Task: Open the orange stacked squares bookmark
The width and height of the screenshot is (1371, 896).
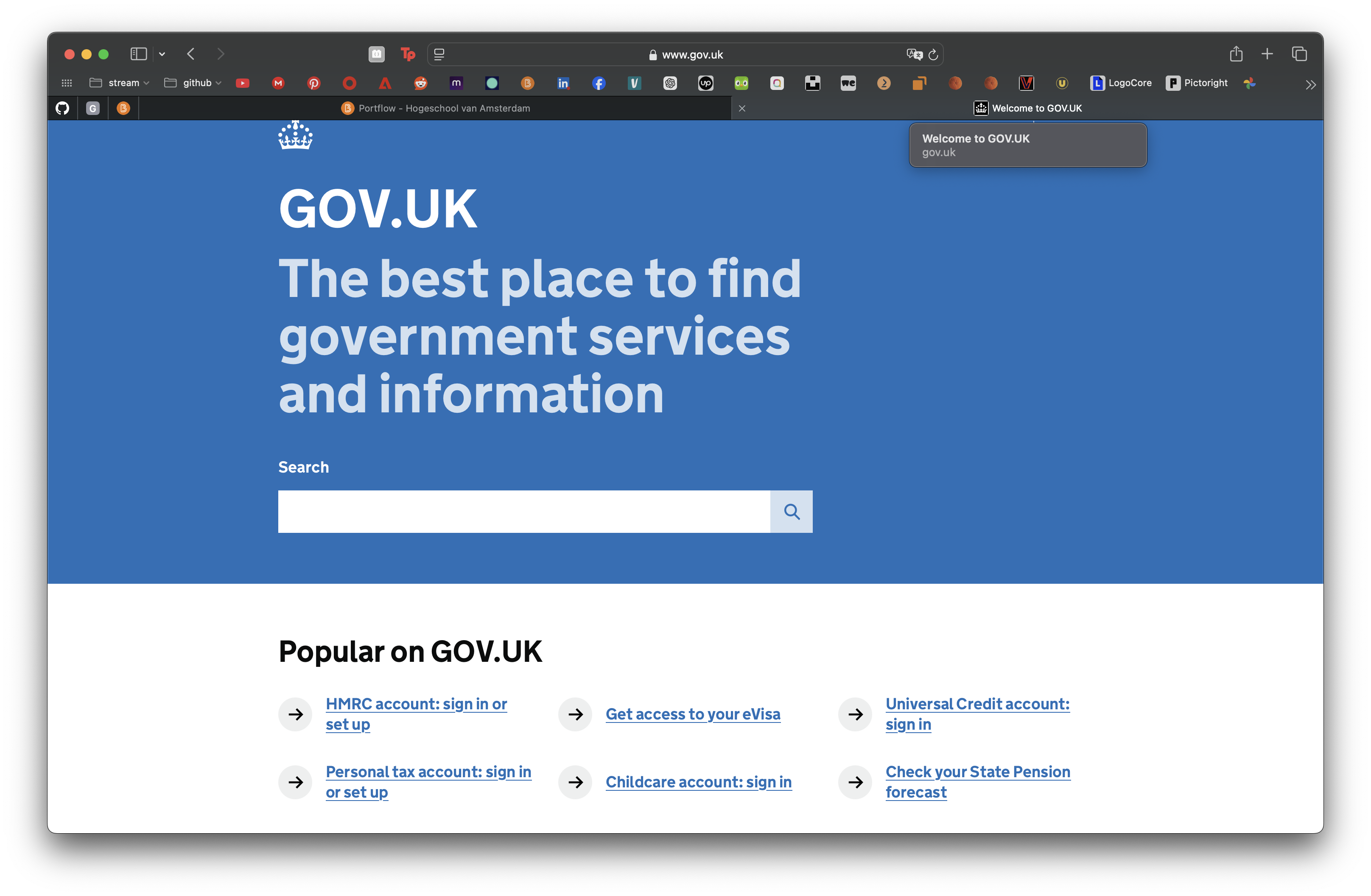Action: [919, 83]
